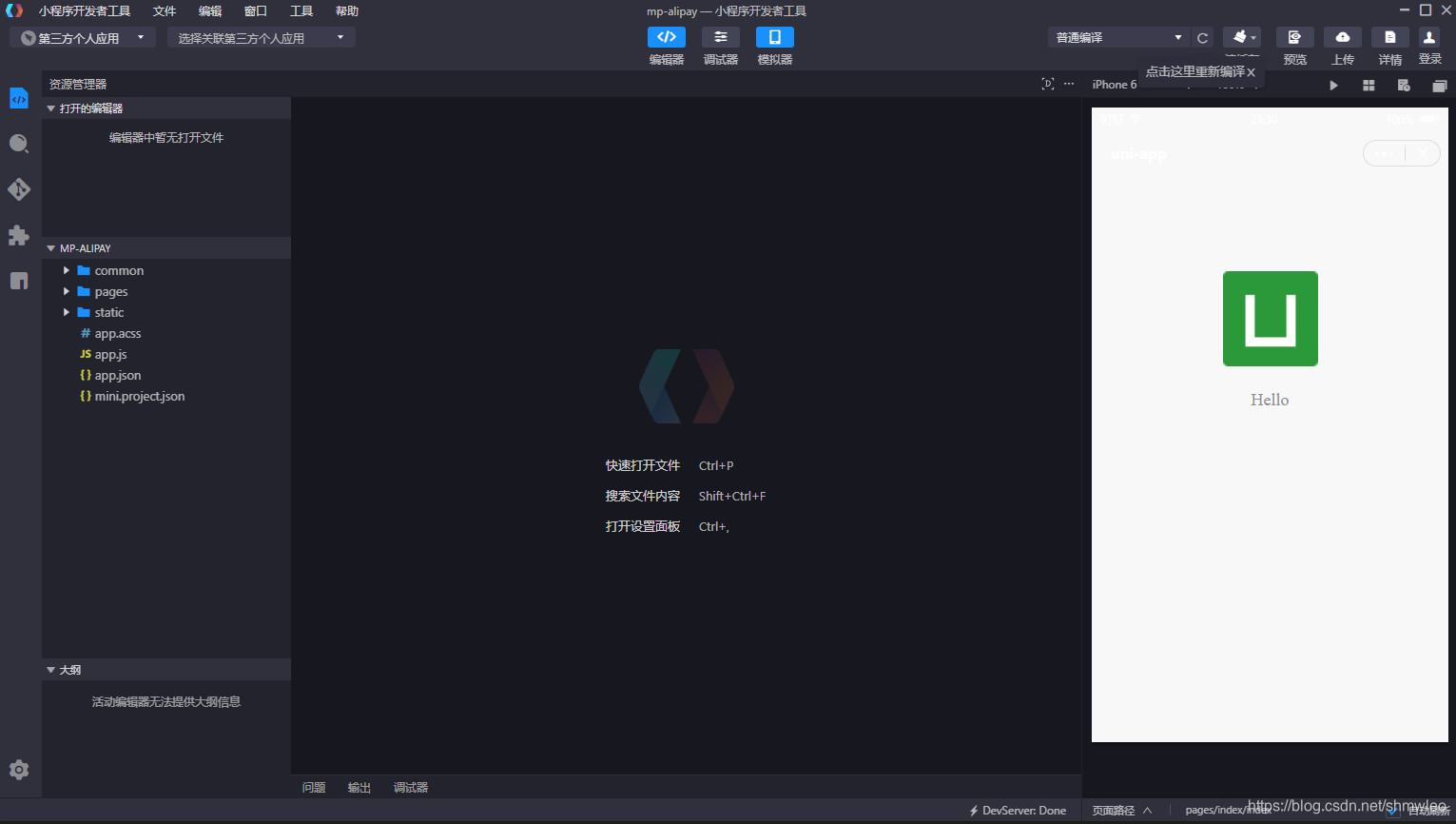Click the simulator play icon
The height and width of the screenshot is (824, 1456).
(x=1334, y=86)
